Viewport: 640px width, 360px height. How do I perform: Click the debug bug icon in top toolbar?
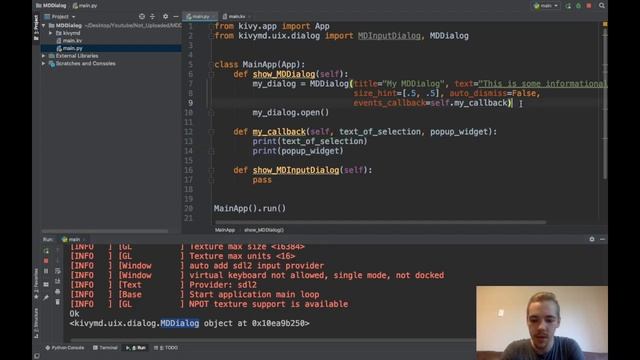point(578,6)
